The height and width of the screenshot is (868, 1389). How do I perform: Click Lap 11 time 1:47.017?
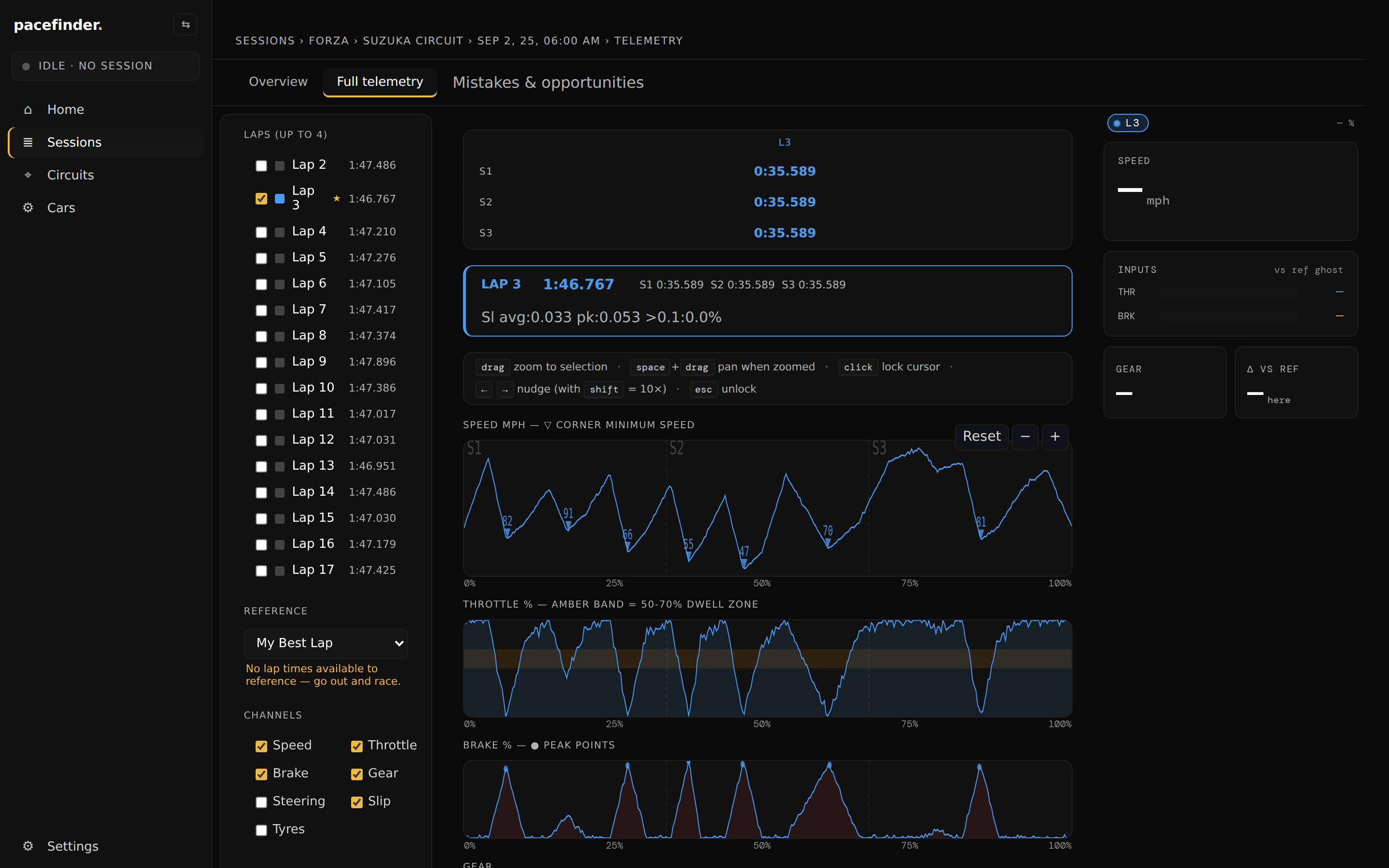(x=372, y=414)
